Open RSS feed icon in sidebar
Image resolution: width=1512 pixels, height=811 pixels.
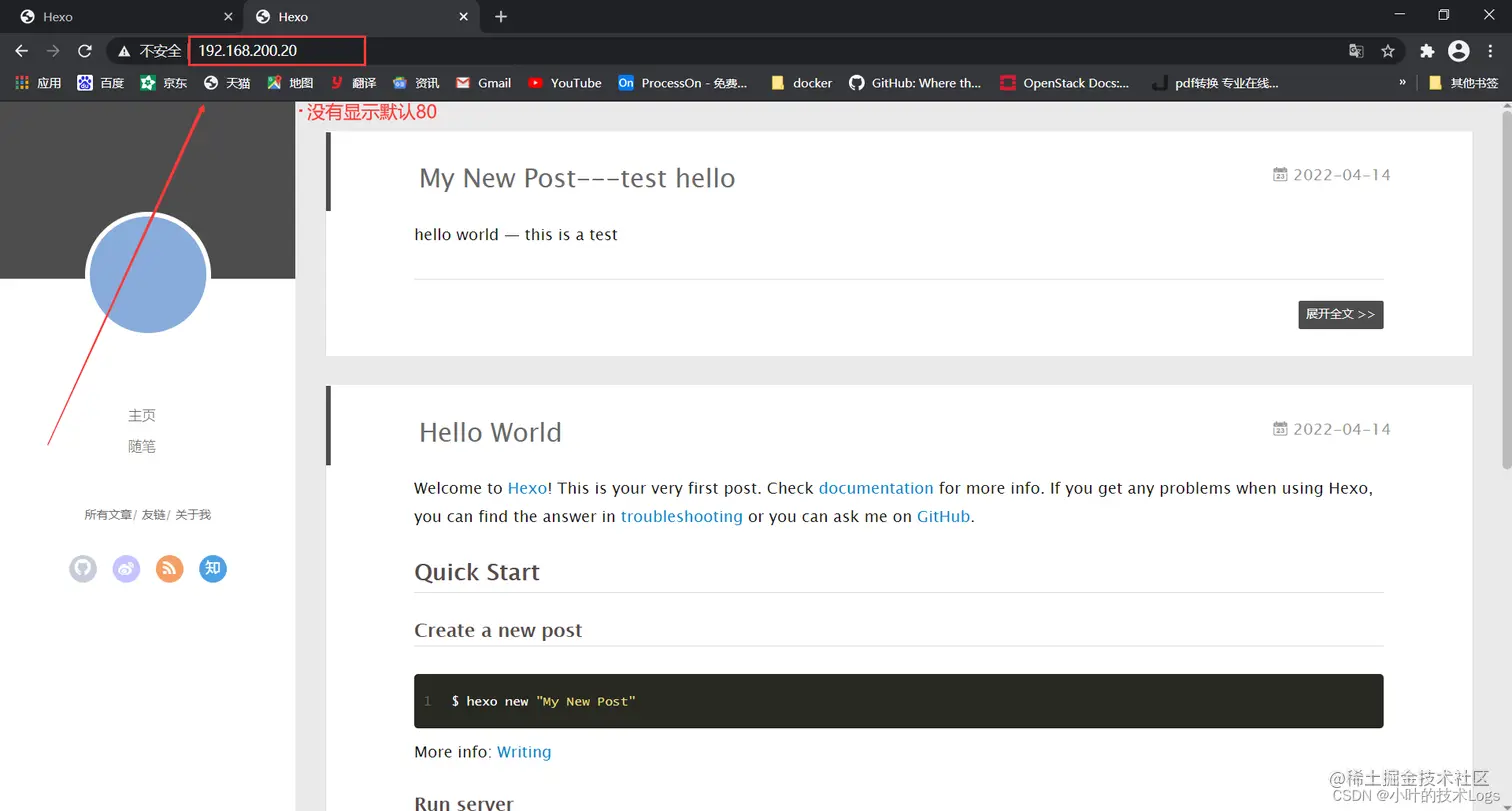coord(170,569)
